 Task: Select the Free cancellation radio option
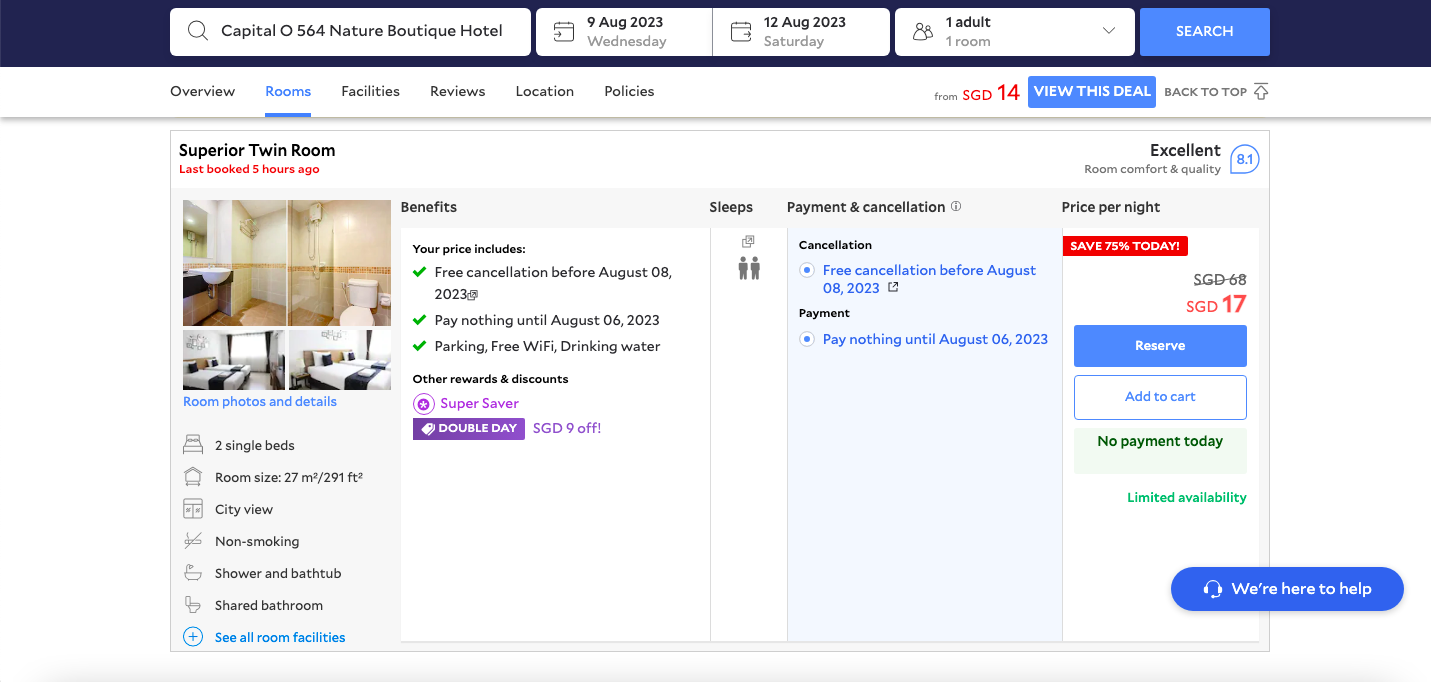tap(806, 270)
